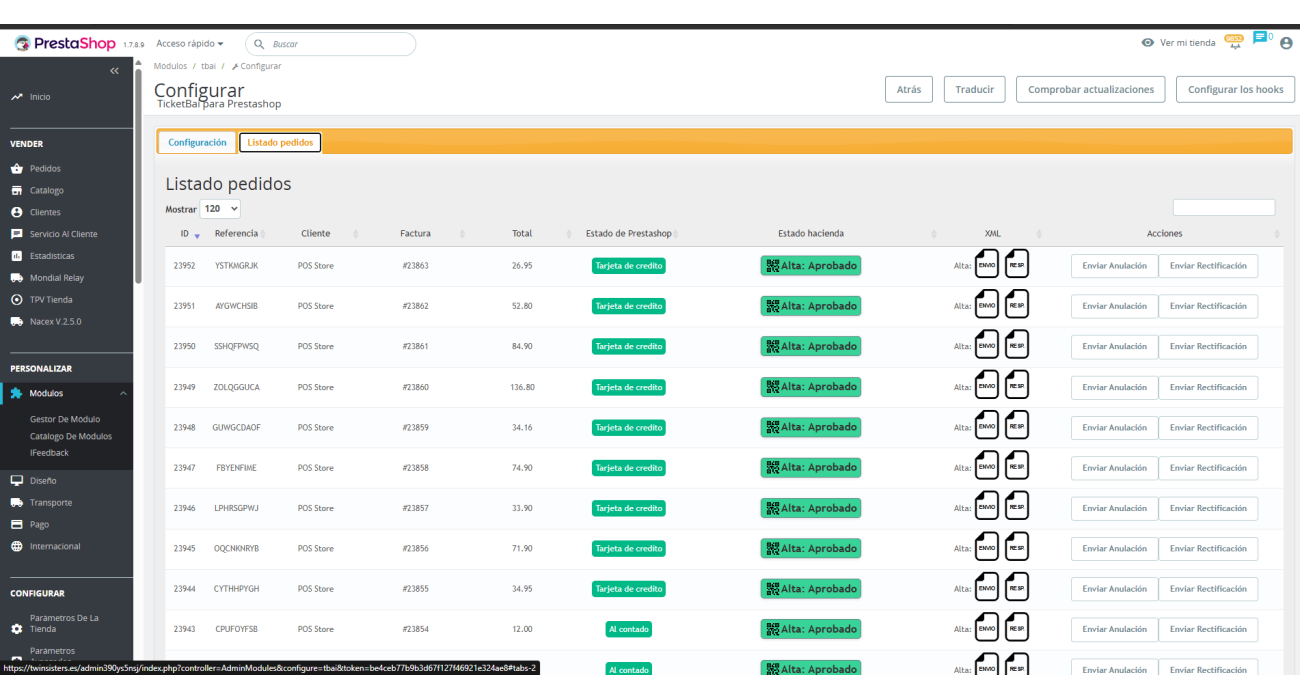Open the Mondial Relay sidebar item
The height and width of the screenshot is (700, 1300).
tap(57, 278)
